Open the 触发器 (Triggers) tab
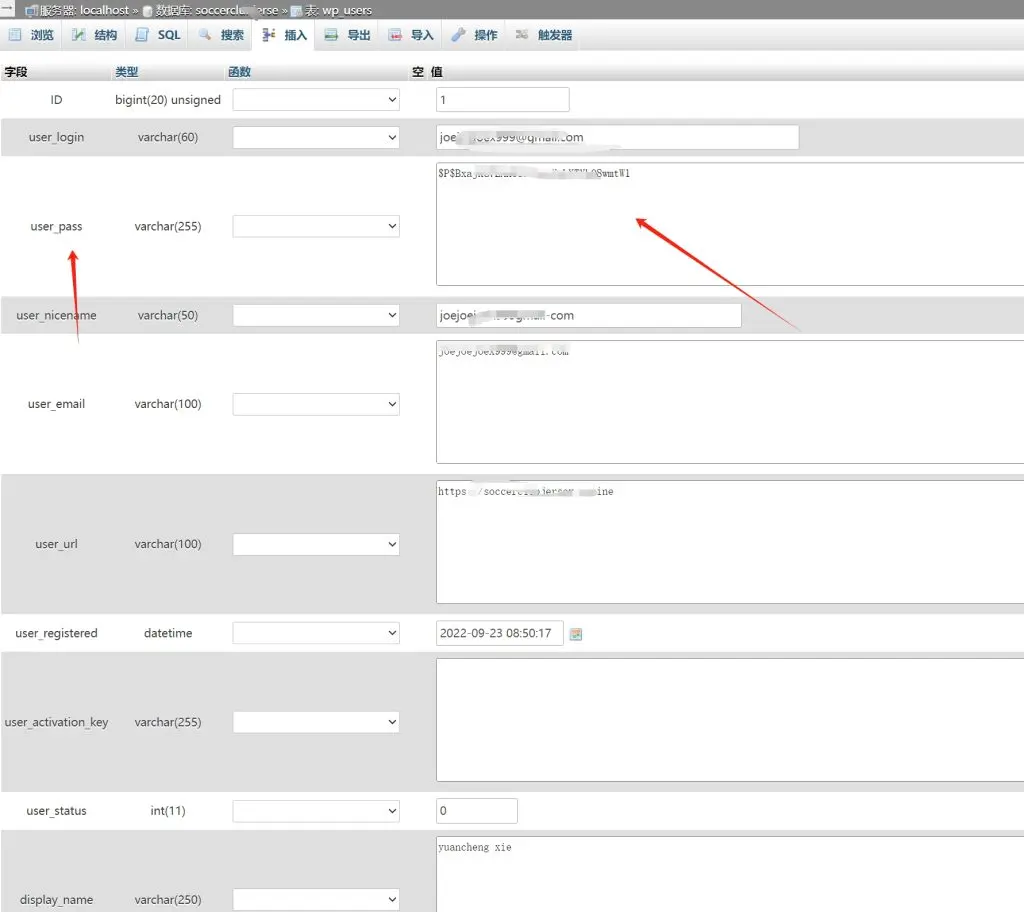Image resolution: width=1024 pixels, height=912 pixels. pos(545,35)
